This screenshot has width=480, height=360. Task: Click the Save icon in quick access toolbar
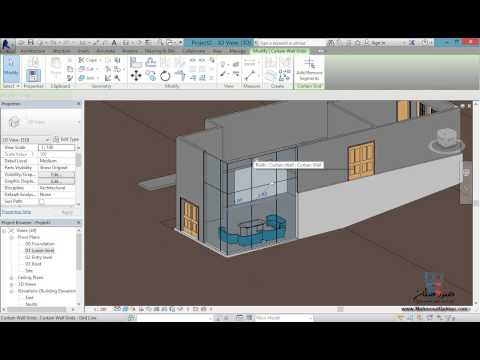click(31, 43)
